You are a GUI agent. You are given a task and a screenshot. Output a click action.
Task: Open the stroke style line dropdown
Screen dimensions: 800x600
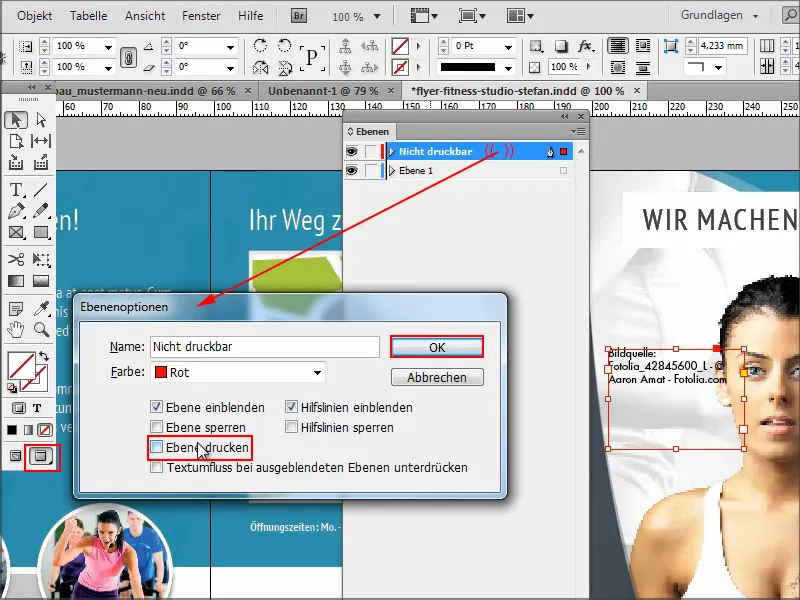[508, 67]
